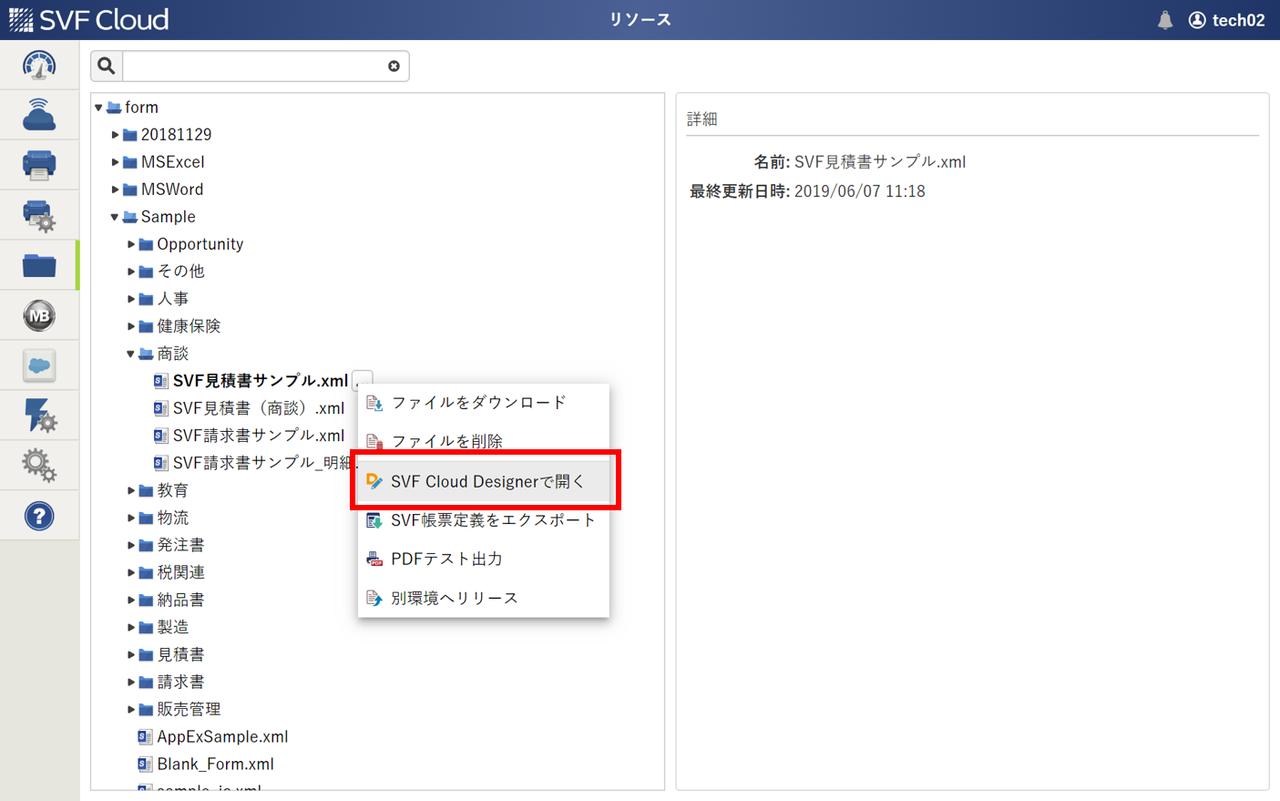This screenshot has width=1280, height=801.
Task: Collapse the Sample folder
Action: point(112,216)
